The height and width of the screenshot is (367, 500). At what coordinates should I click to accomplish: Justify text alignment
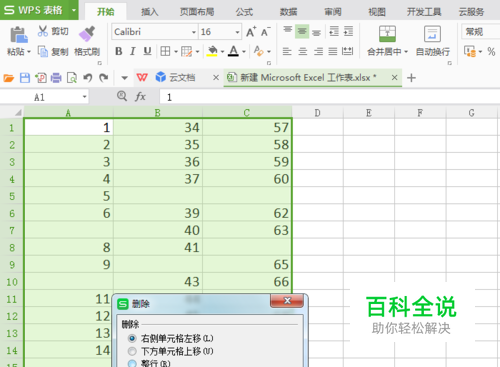click(x=333, y=51)
